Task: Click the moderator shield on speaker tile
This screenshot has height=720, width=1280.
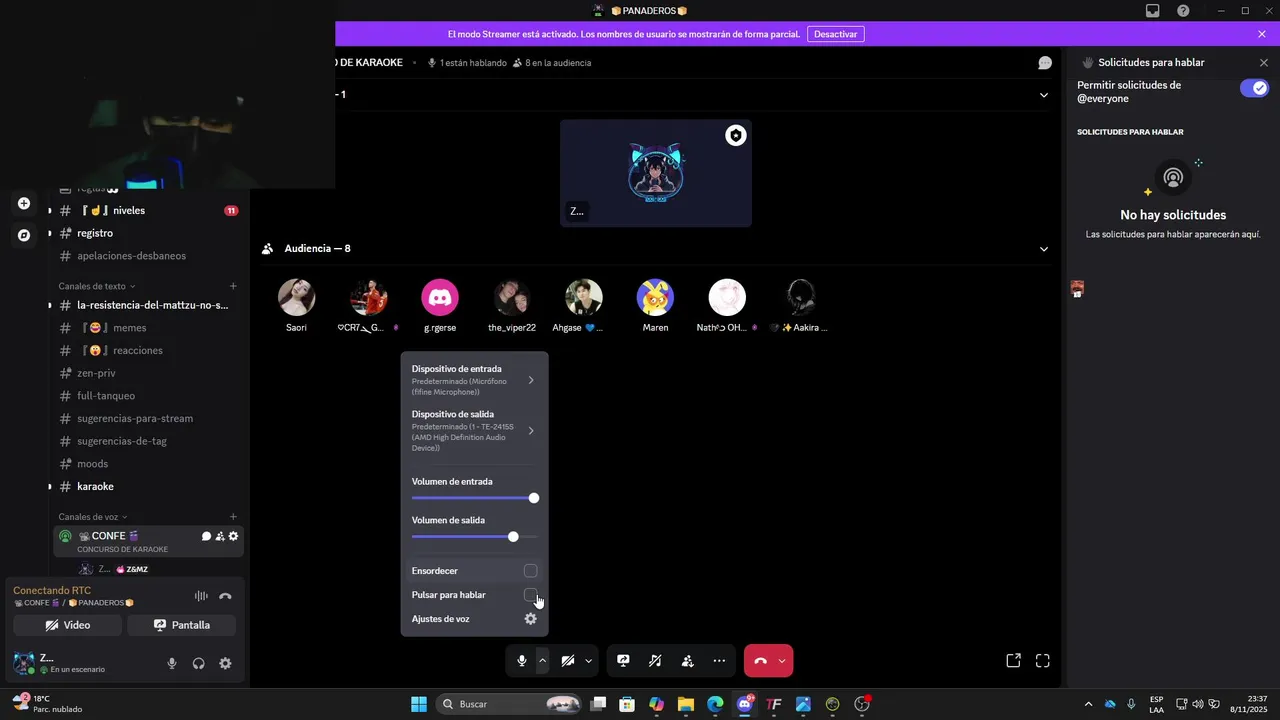Action: (736, 135)
